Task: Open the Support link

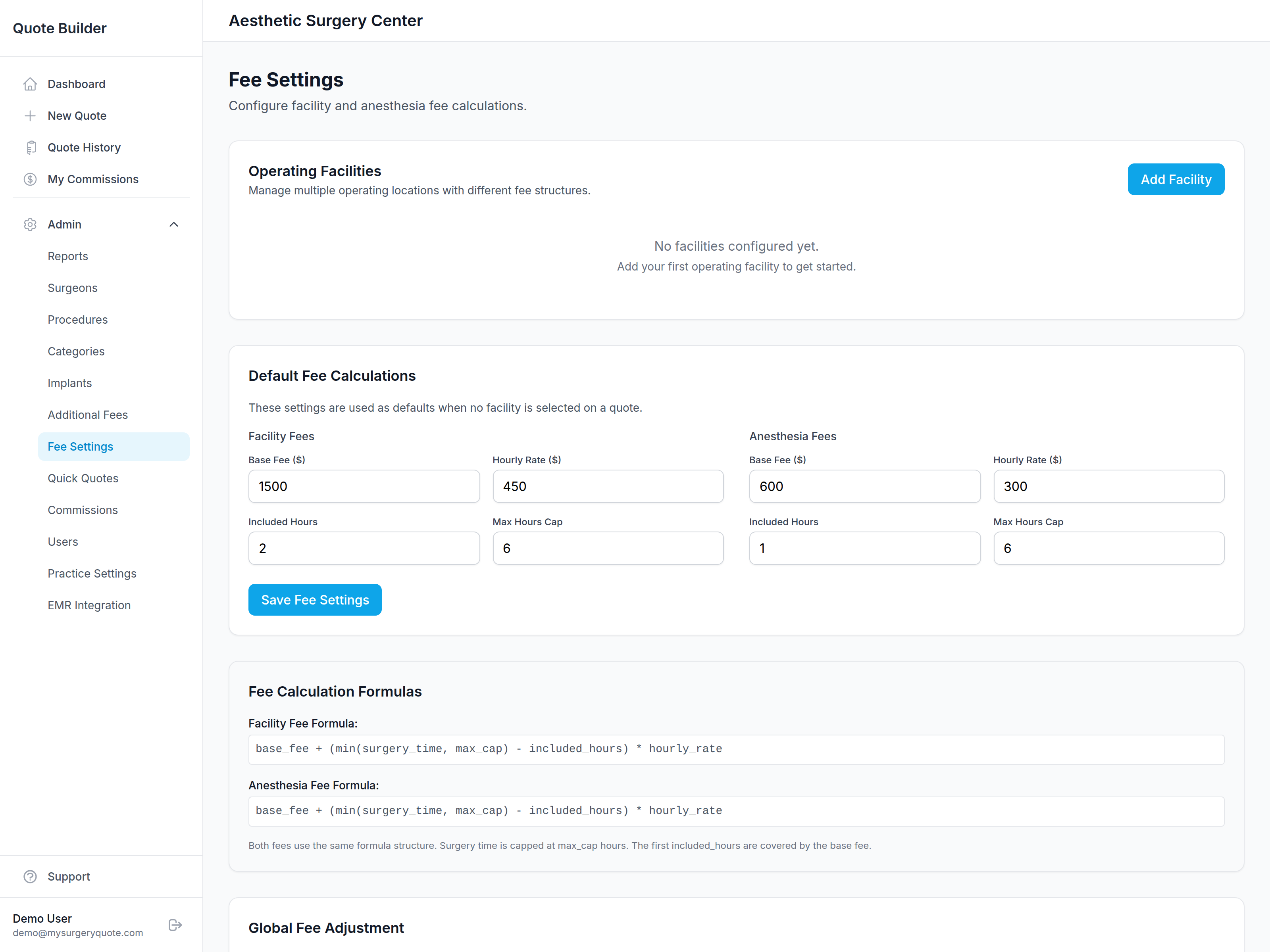Action: tap(101, 876)
